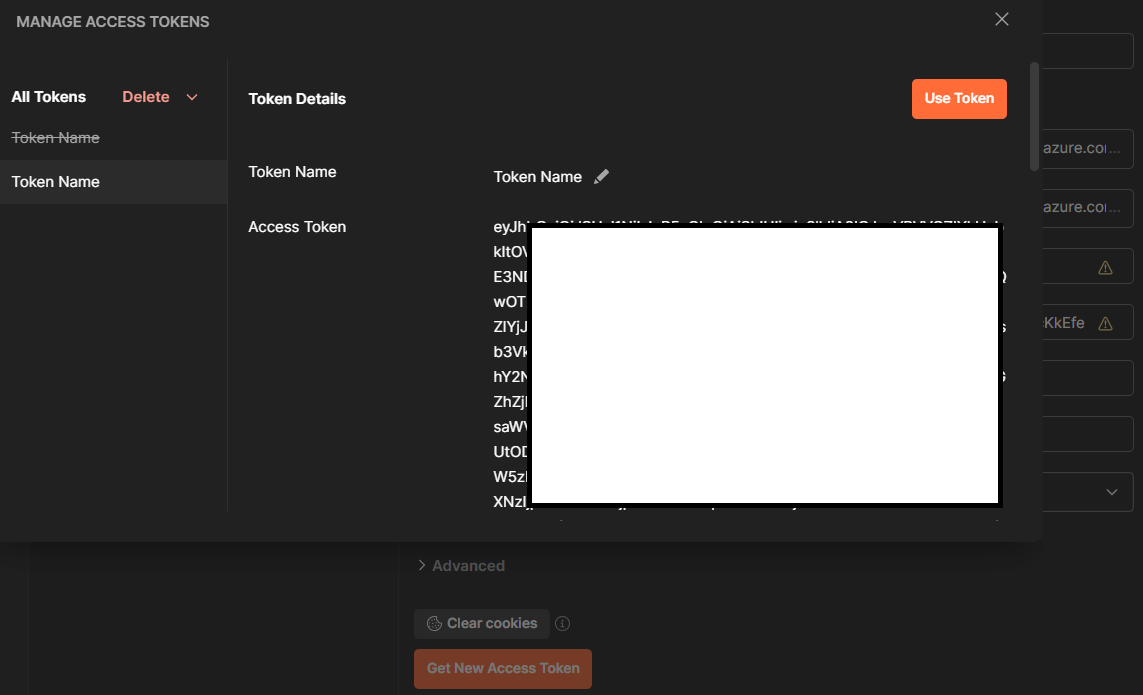Screen dimensions: 1143x695
Task: Click the dialog's vertical scrollbar
Action: pos(1034,115)
